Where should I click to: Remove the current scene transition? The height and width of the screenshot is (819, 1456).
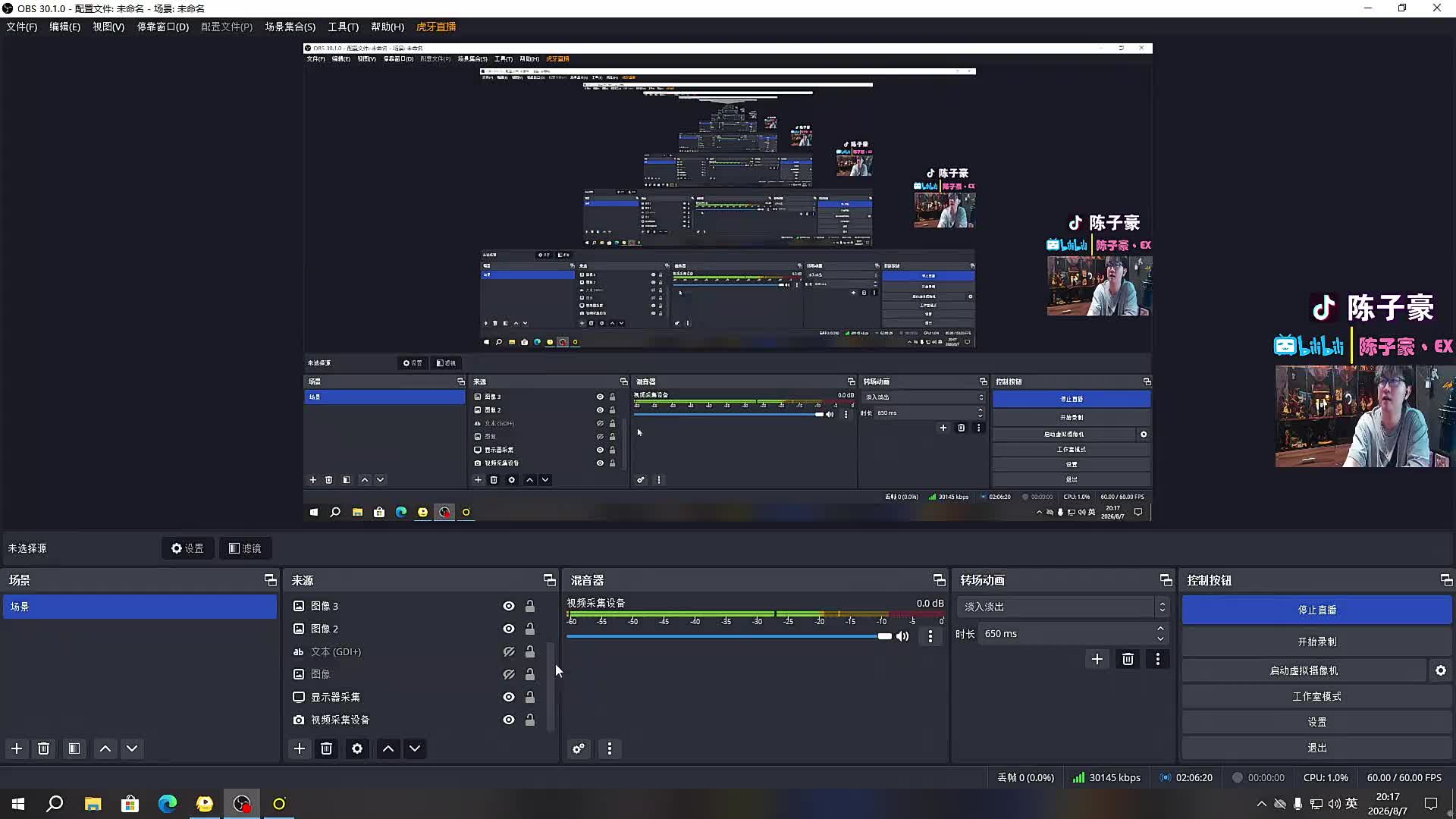[1128, 659]
